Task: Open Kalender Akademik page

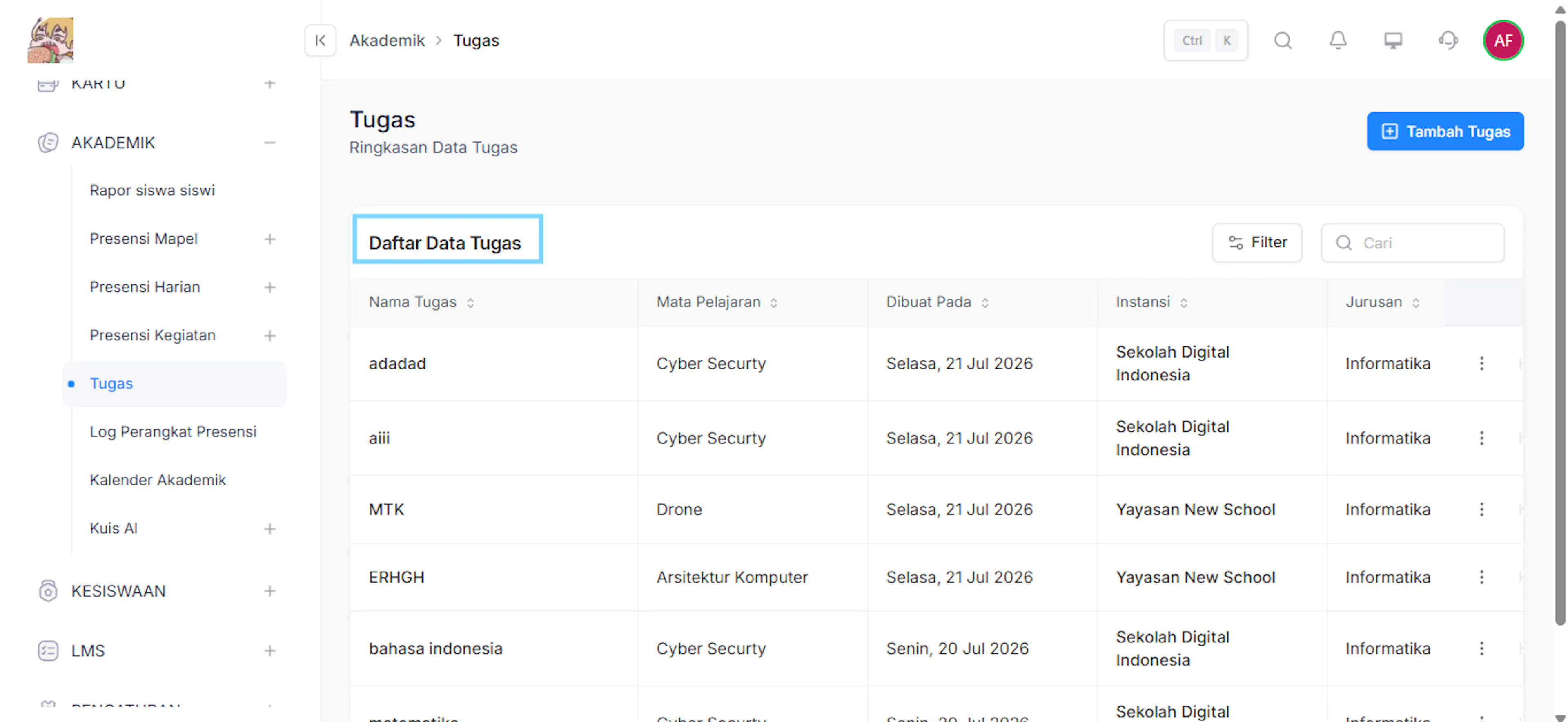Action: click(158, 480)
